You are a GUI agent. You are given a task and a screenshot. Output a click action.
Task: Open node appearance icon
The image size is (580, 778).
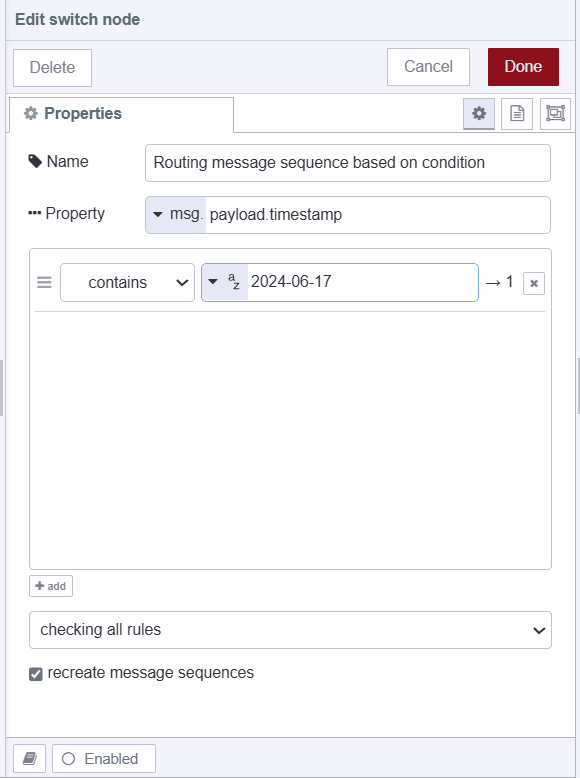click(x=555, y=114)
